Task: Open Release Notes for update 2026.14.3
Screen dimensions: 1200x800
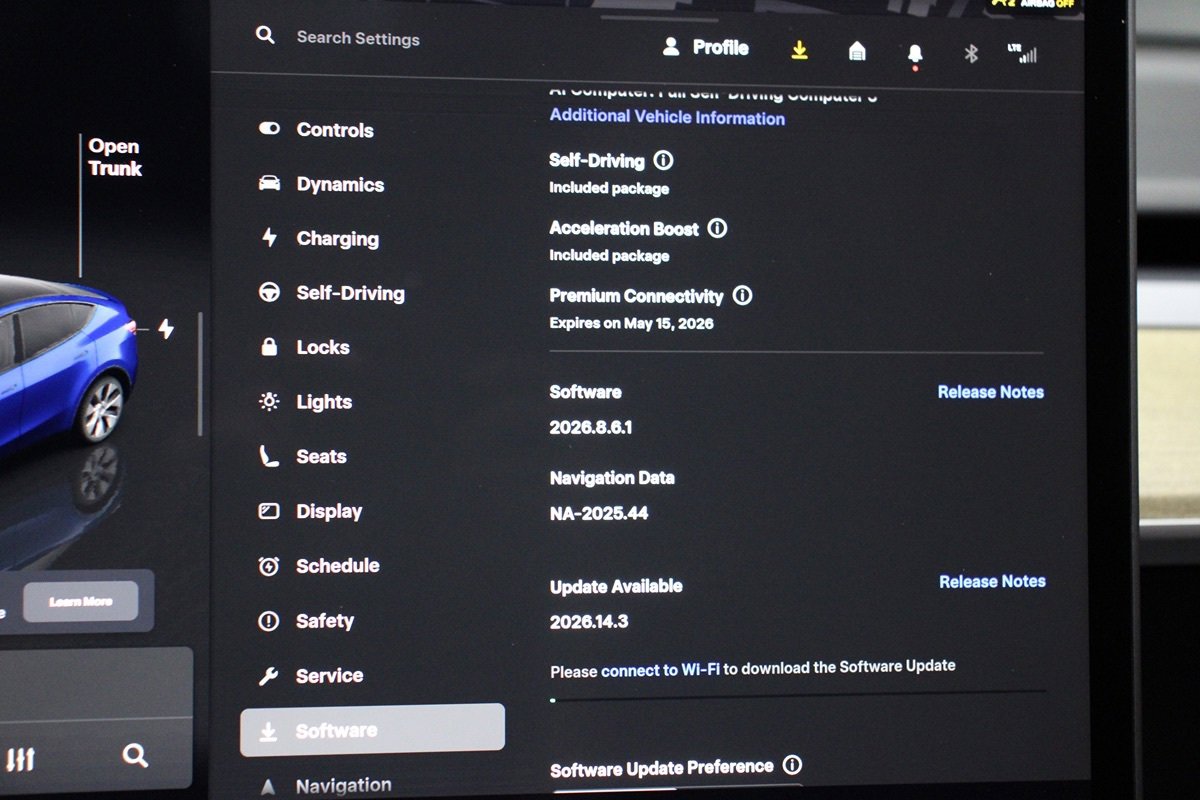Action: tap(992, 581)
